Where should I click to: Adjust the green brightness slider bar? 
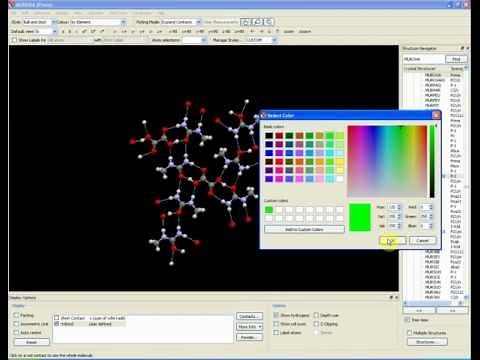coord(432,161)
